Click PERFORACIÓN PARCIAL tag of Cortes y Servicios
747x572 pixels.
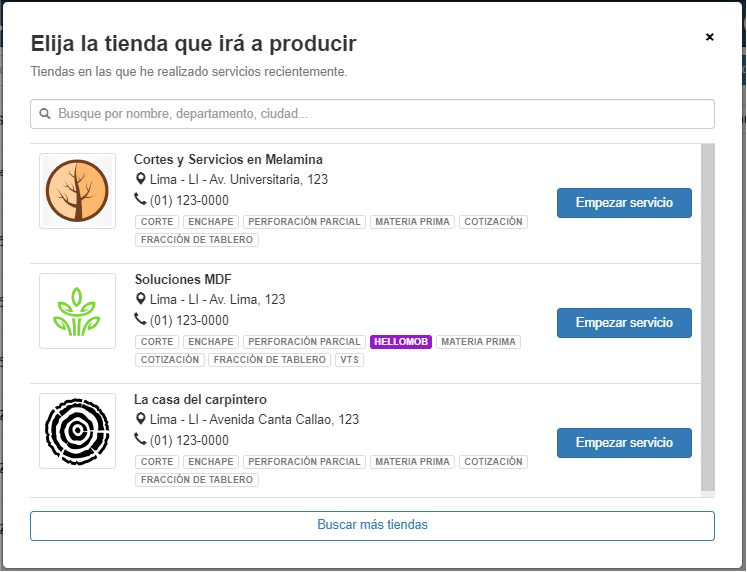pyautogui.click(x=304, y=222)
